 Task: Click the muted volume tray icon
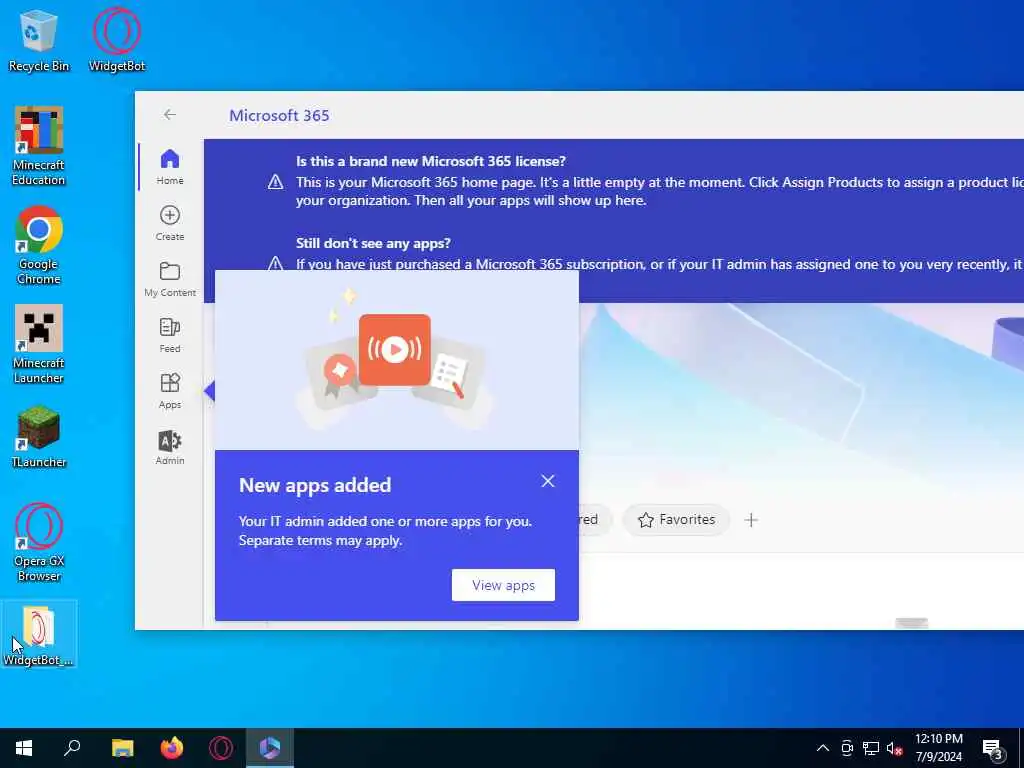(894, 748)
